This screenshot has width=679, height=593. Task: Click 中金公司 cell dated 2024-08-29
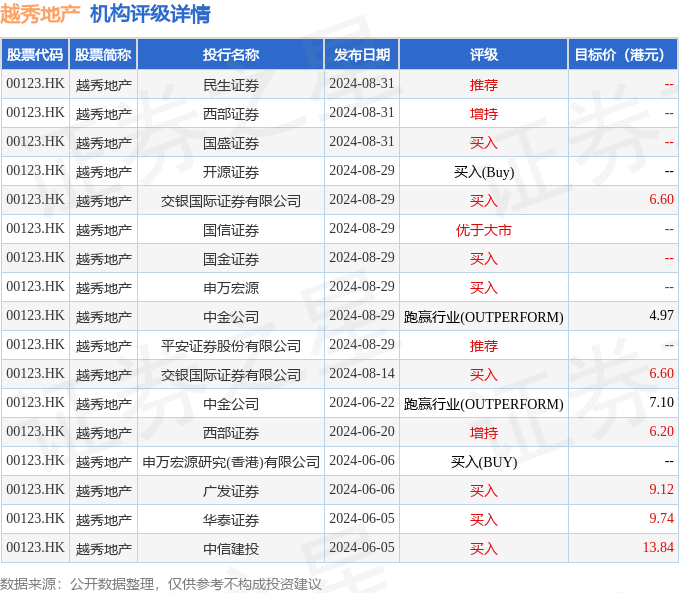231,317
